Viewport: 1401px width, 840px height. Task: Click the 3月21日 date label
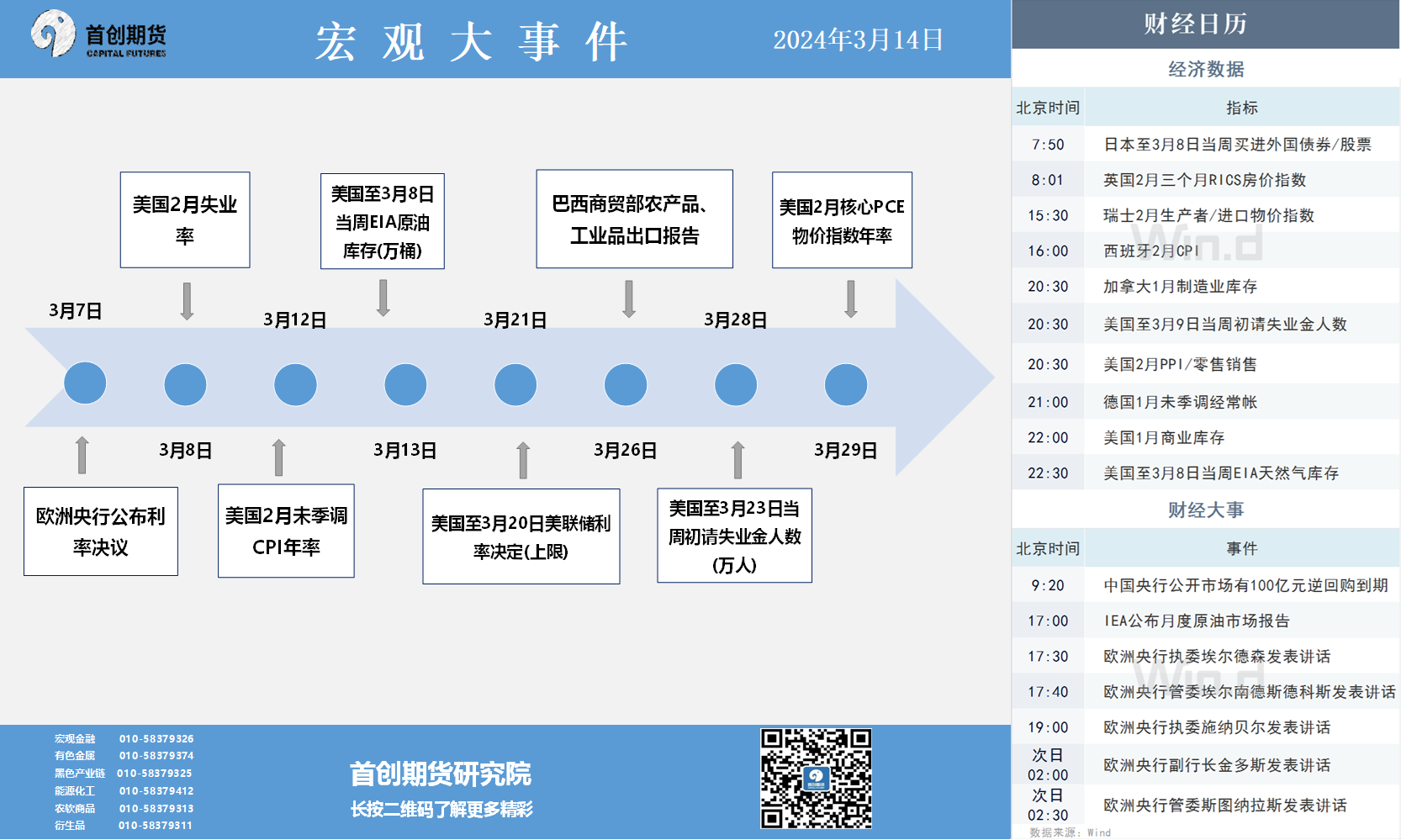[515, 320]
